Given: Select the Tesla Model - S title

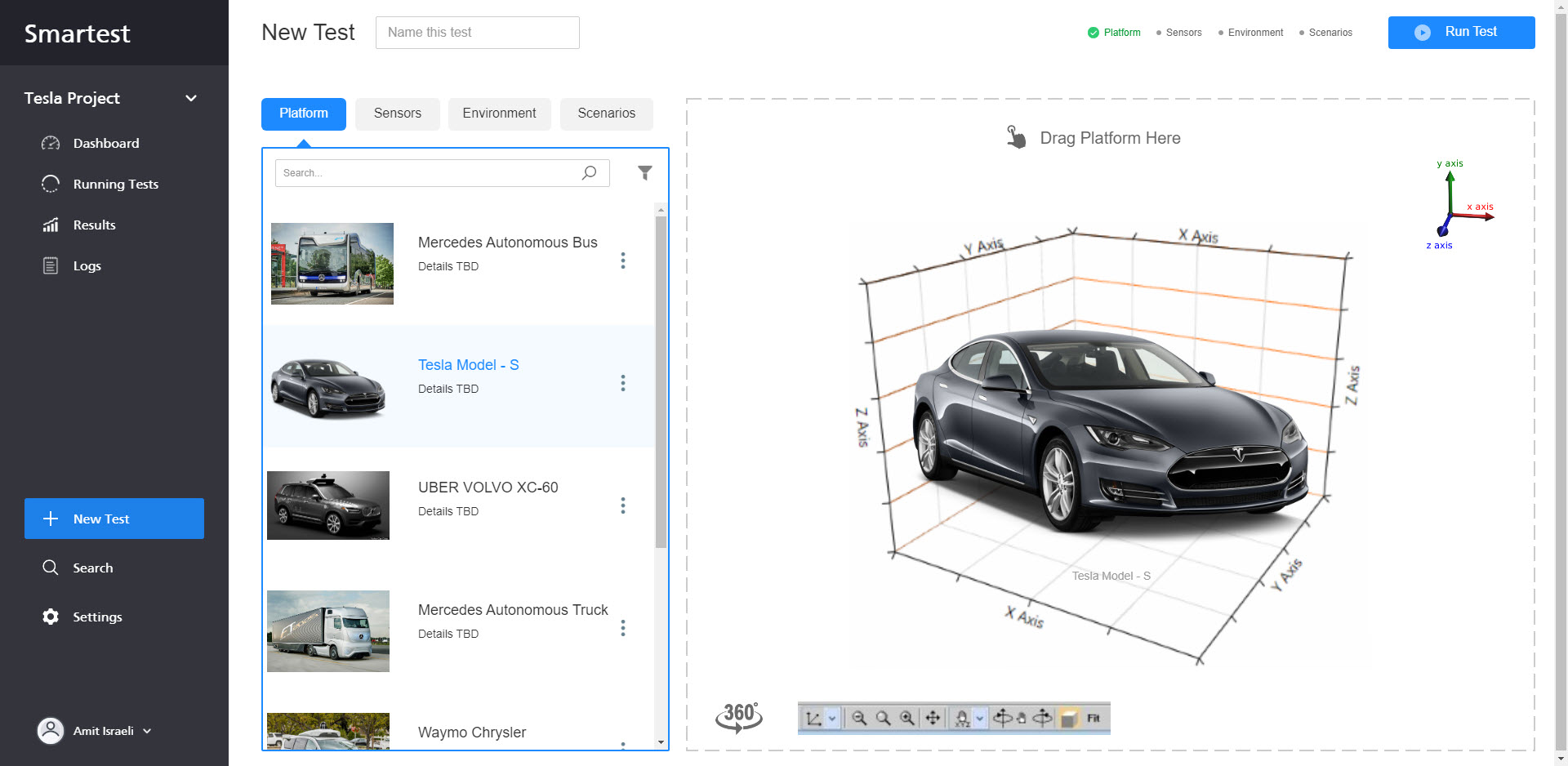Looking at the screenshot, I should coord(468,365).
